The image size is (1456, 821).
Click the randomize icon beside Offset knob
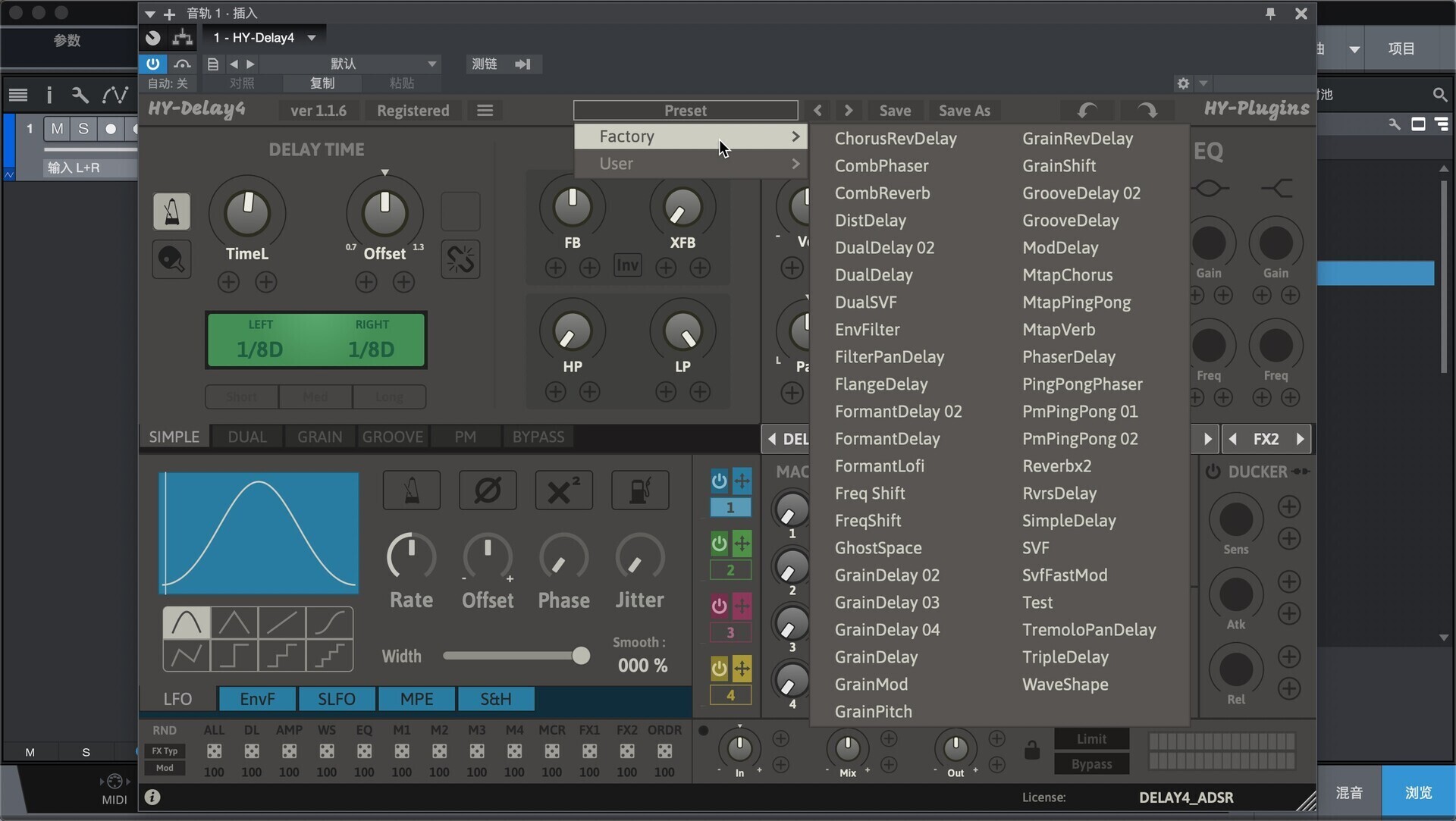[x=460, y=259]
